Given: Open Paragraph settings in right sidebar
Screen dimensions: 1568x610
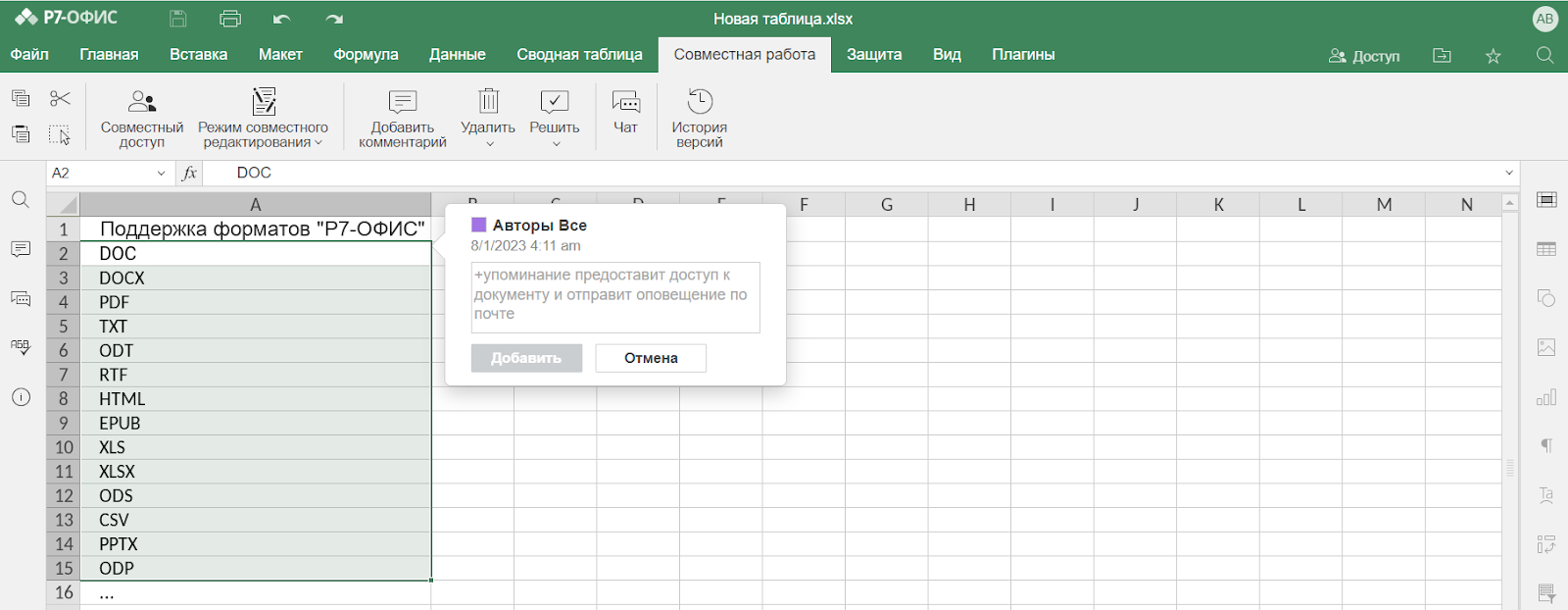Looking at the screenshot, I should pos(1546,446).
